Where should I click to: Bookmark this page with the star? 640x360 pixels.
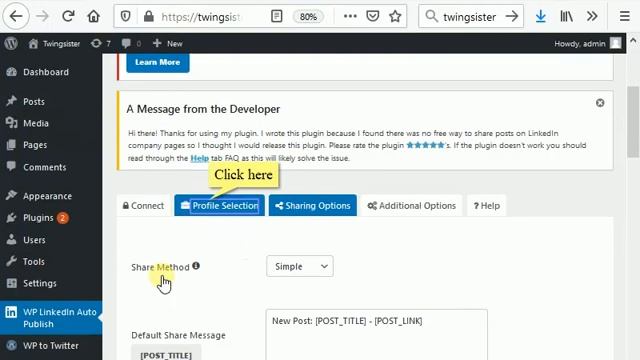point(395,16)
